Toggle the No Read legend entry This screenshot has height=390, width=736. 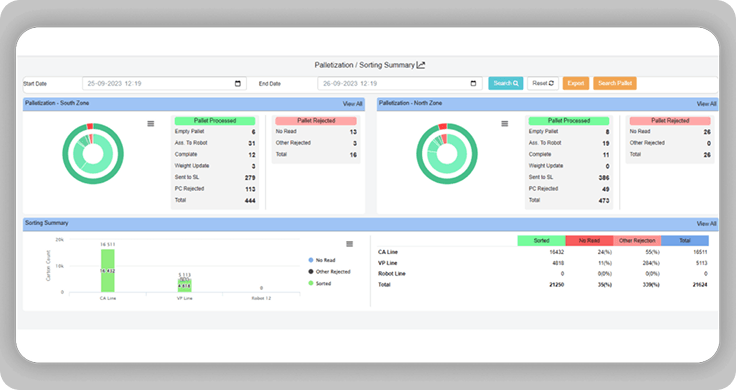click(x=322, y=260)
